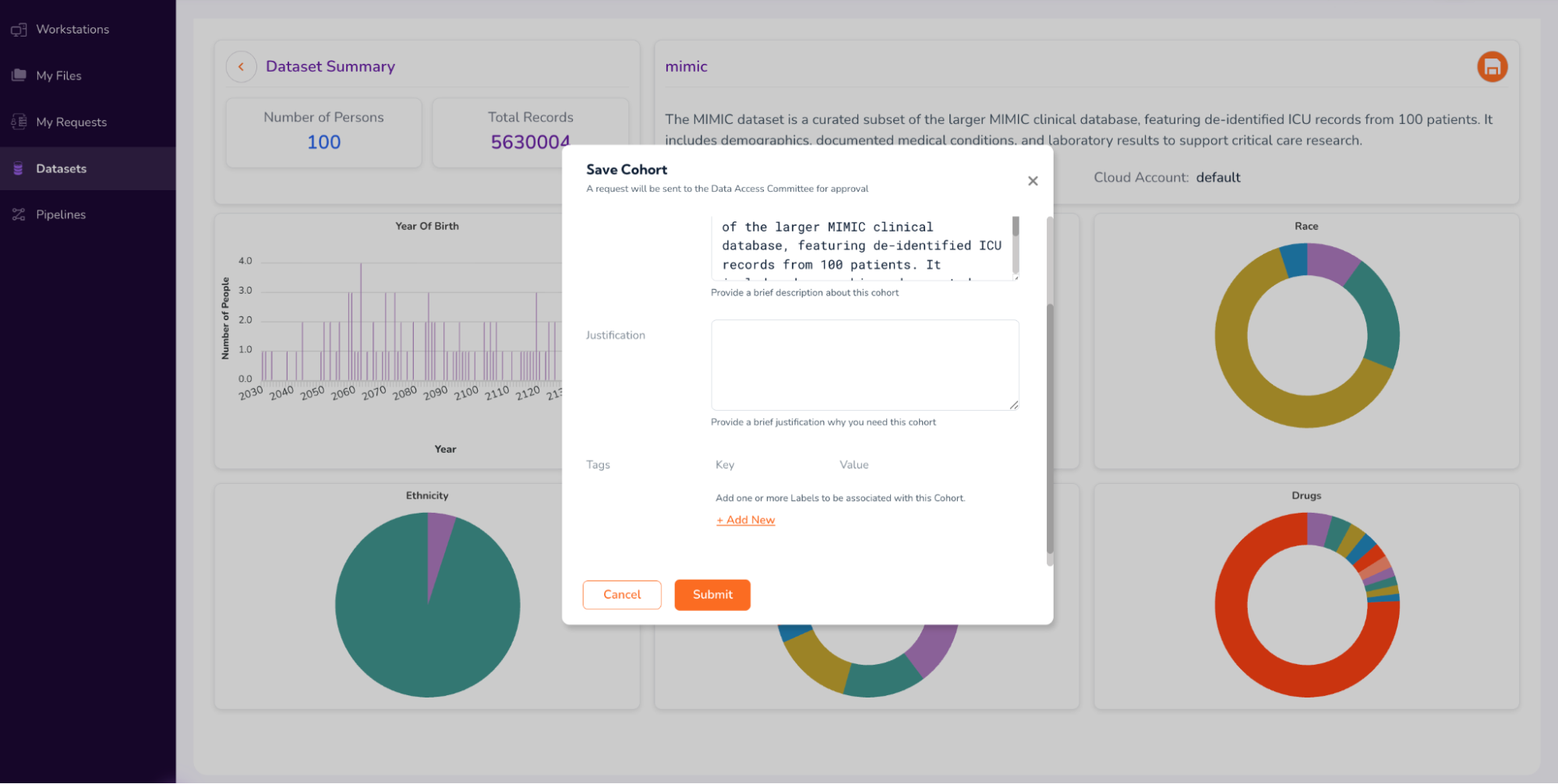Open the My Requests menu item

(x=71, y=122)
